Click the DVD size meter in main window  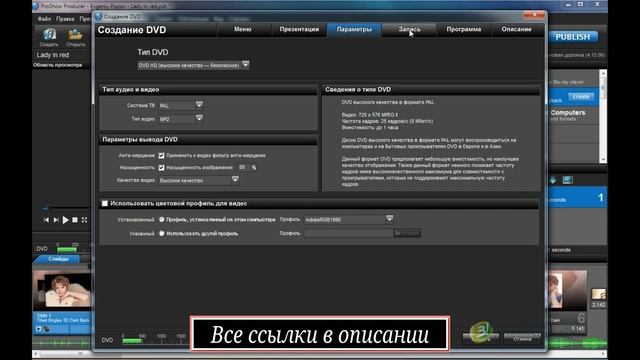click(x=67, y=249)
